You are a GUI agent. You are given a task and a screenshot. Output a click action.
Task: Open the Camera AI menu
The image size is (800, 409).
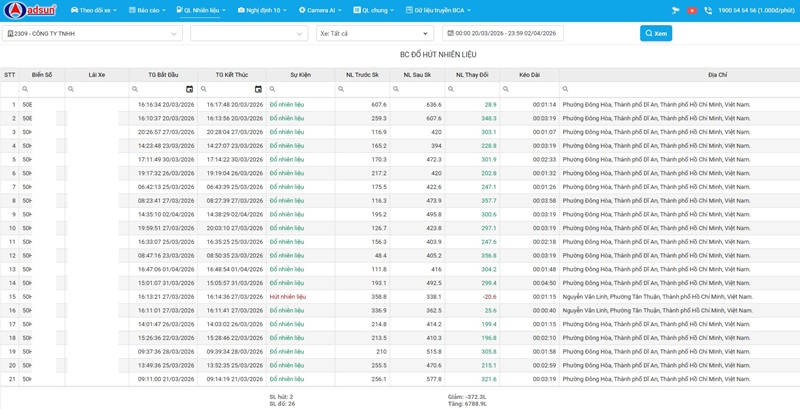click(x=319, y=10)
